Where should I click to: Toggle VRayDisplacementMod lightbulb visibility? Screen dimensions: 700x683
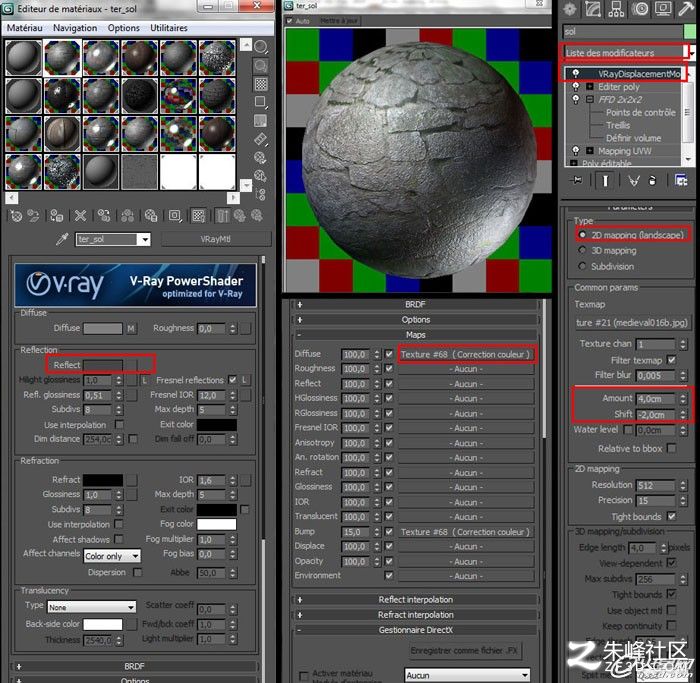point(576,73)
